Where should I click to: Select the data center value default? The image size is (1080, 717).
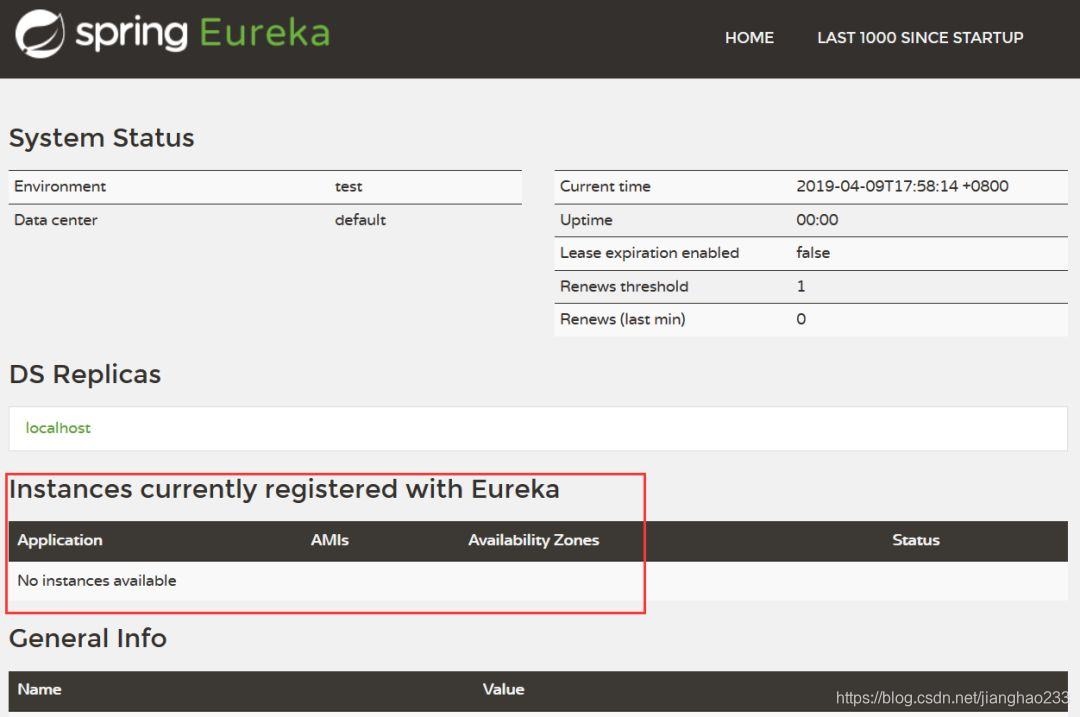click(360, 220)
